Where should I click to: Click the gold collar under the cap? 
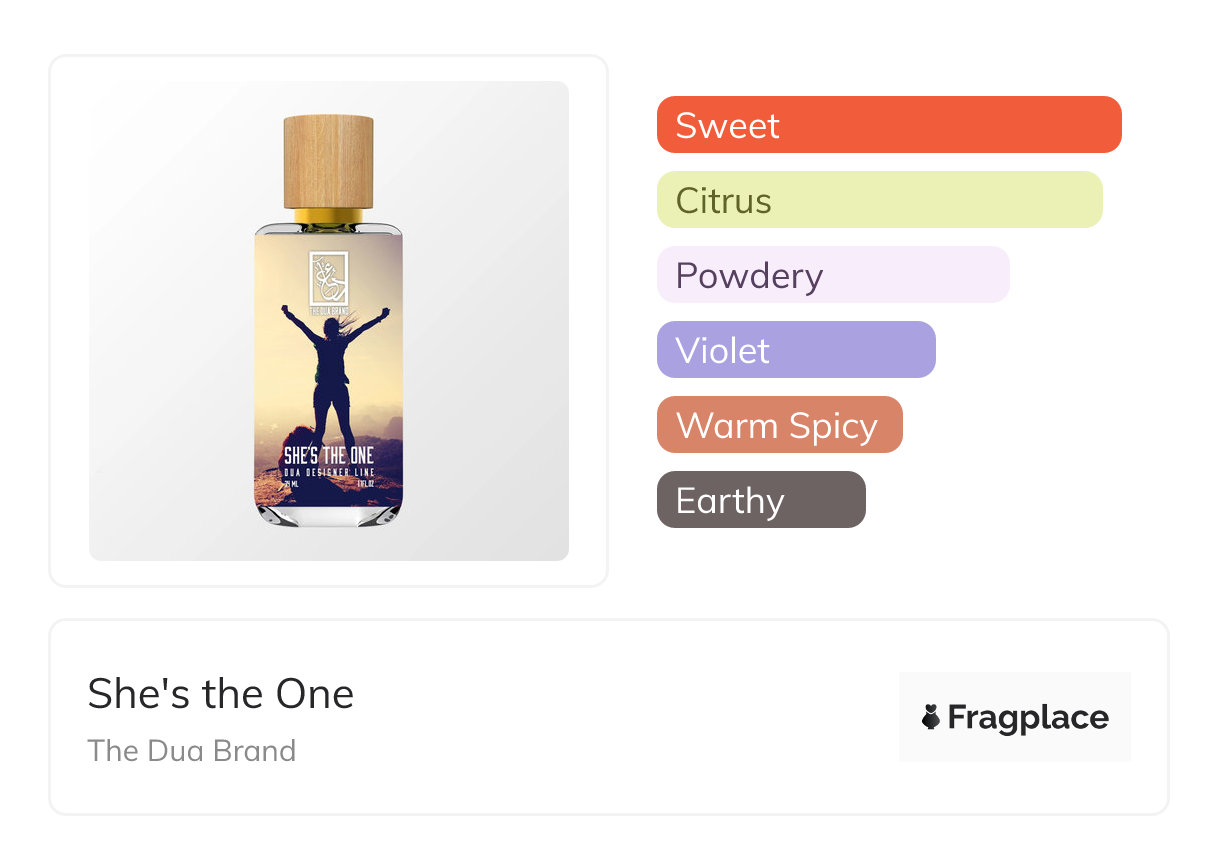[329, 215]
